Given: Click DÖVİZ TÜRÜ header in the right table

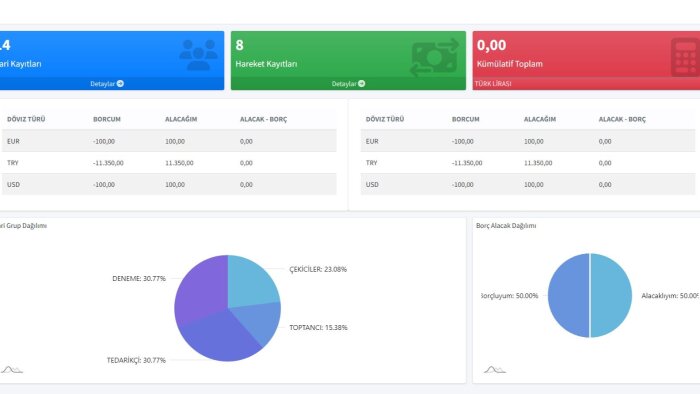Looking at the screenshot, I should [385, 119].
